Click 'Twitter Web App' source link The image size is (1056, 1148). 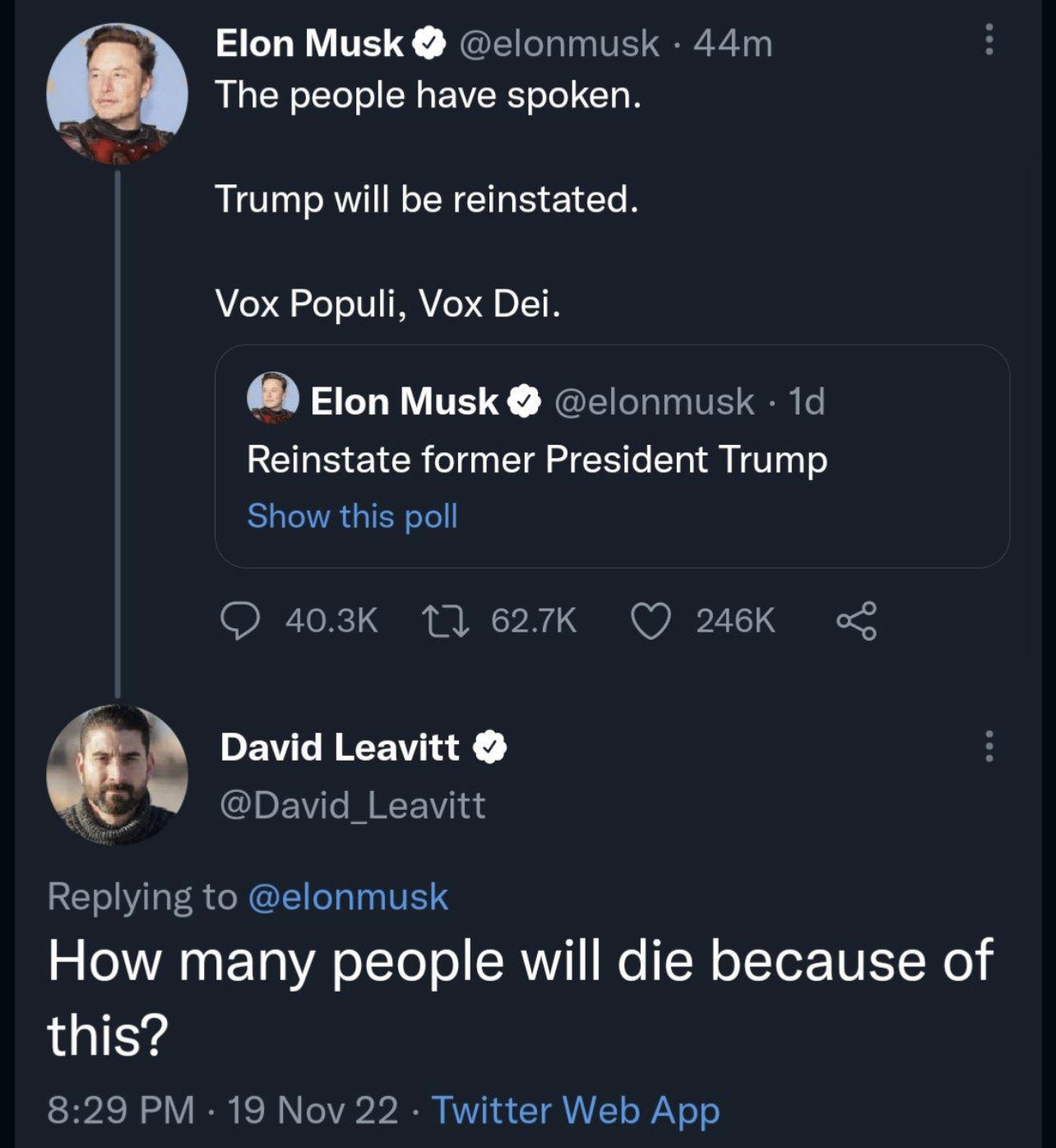tap(575, 1110)
